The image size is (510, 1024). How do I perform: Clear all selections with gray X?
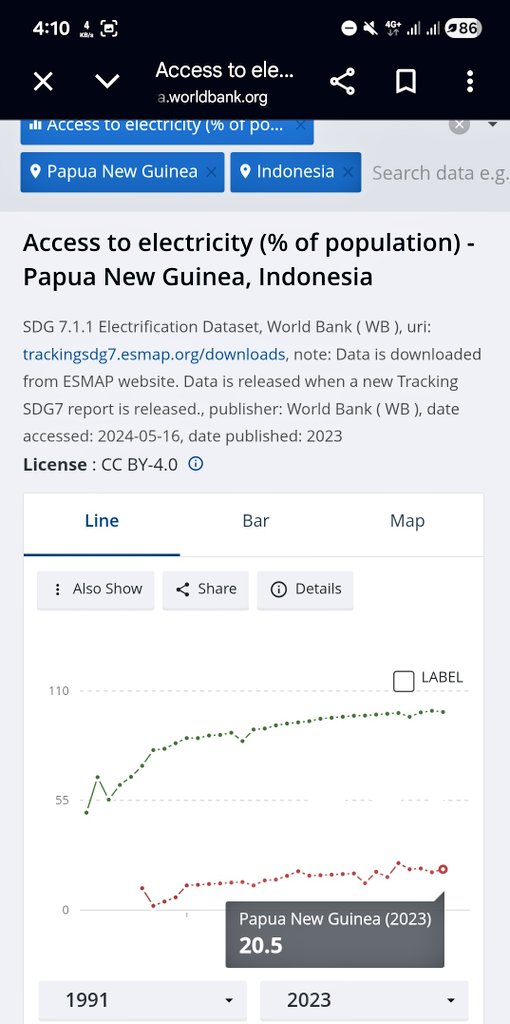click(x=460, y=124)
